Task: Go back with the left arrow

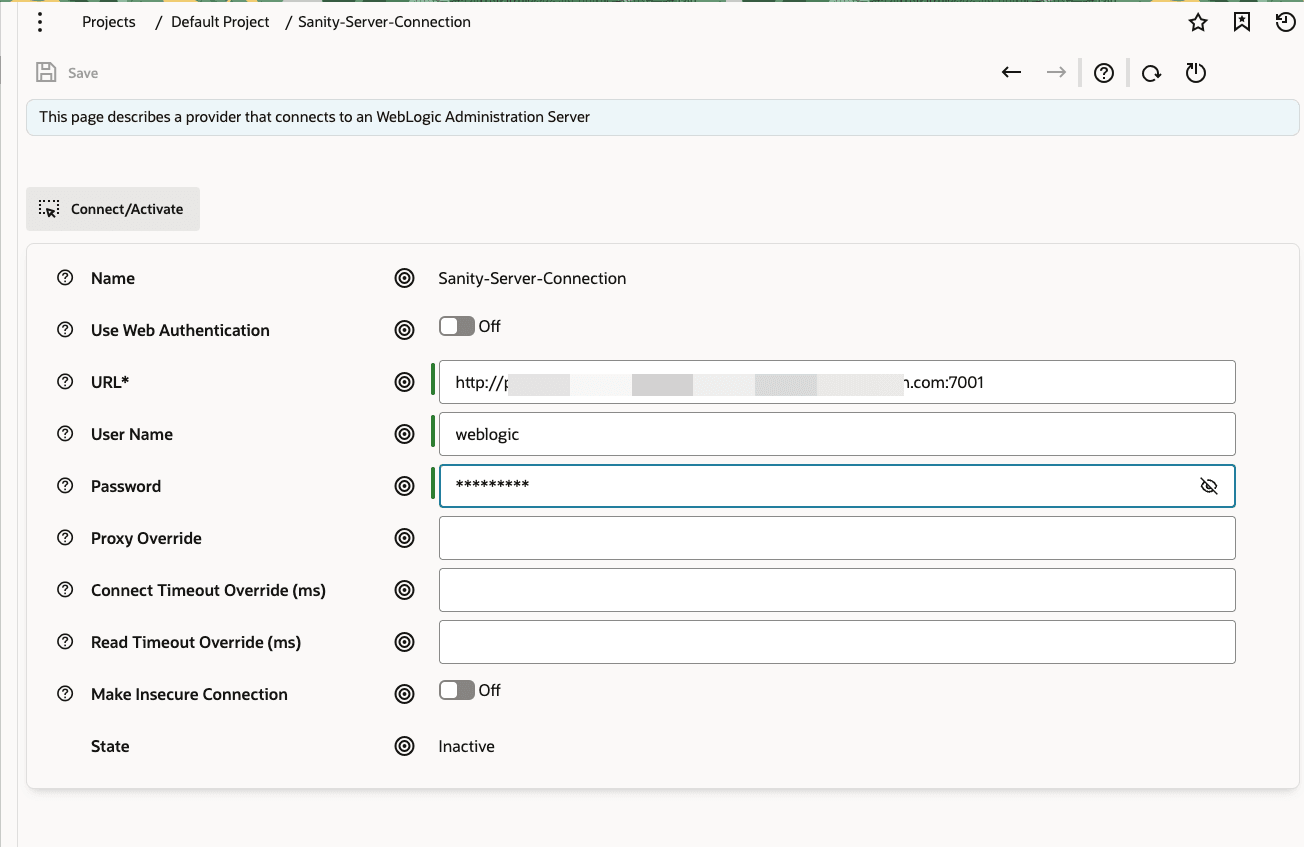Action: pos(1011,72)
